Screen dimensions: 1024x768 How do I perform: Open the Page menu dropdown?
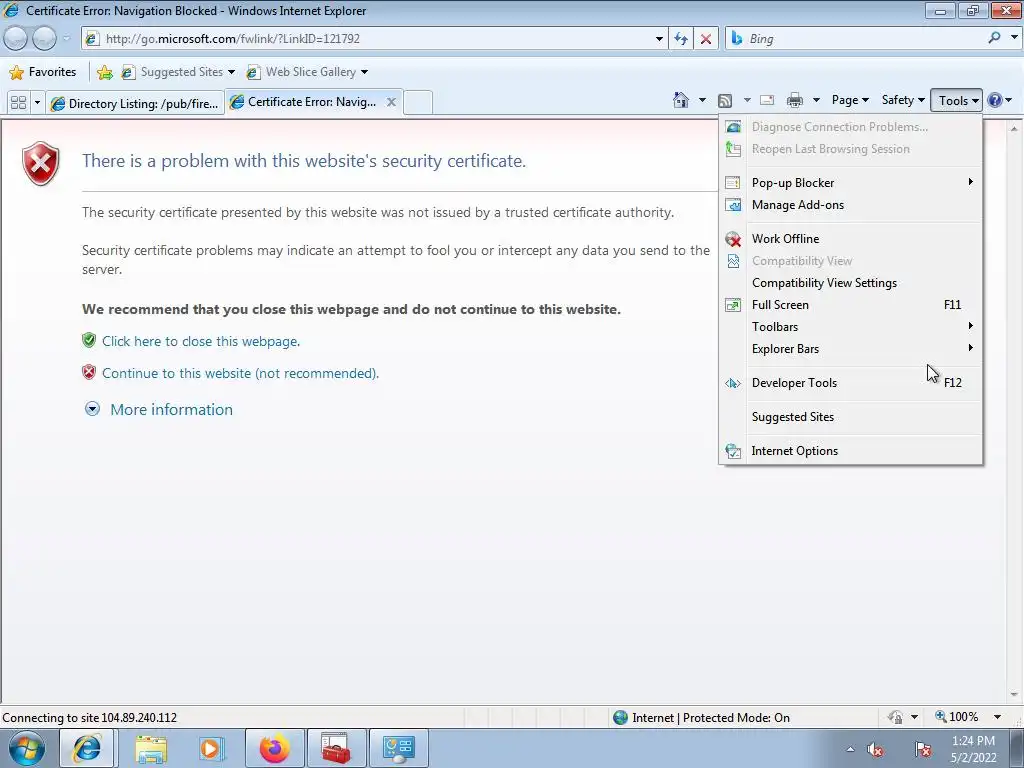(850, 100)
